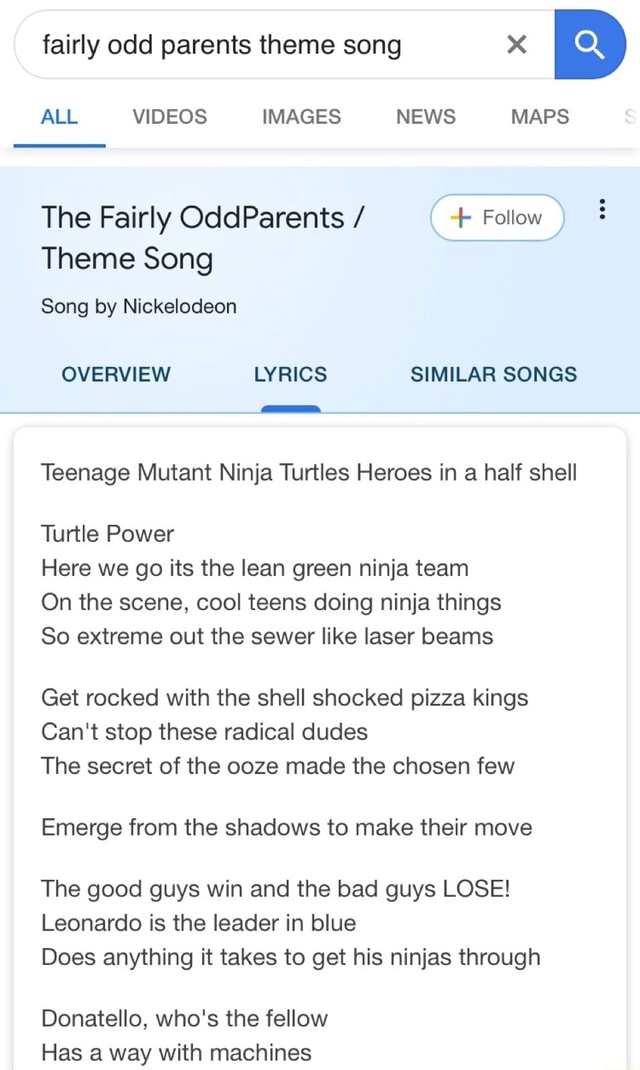This screenshot has width=640, height=1070.
Task: Switch to the VIDEOS search tab
Action: [168, 117]
